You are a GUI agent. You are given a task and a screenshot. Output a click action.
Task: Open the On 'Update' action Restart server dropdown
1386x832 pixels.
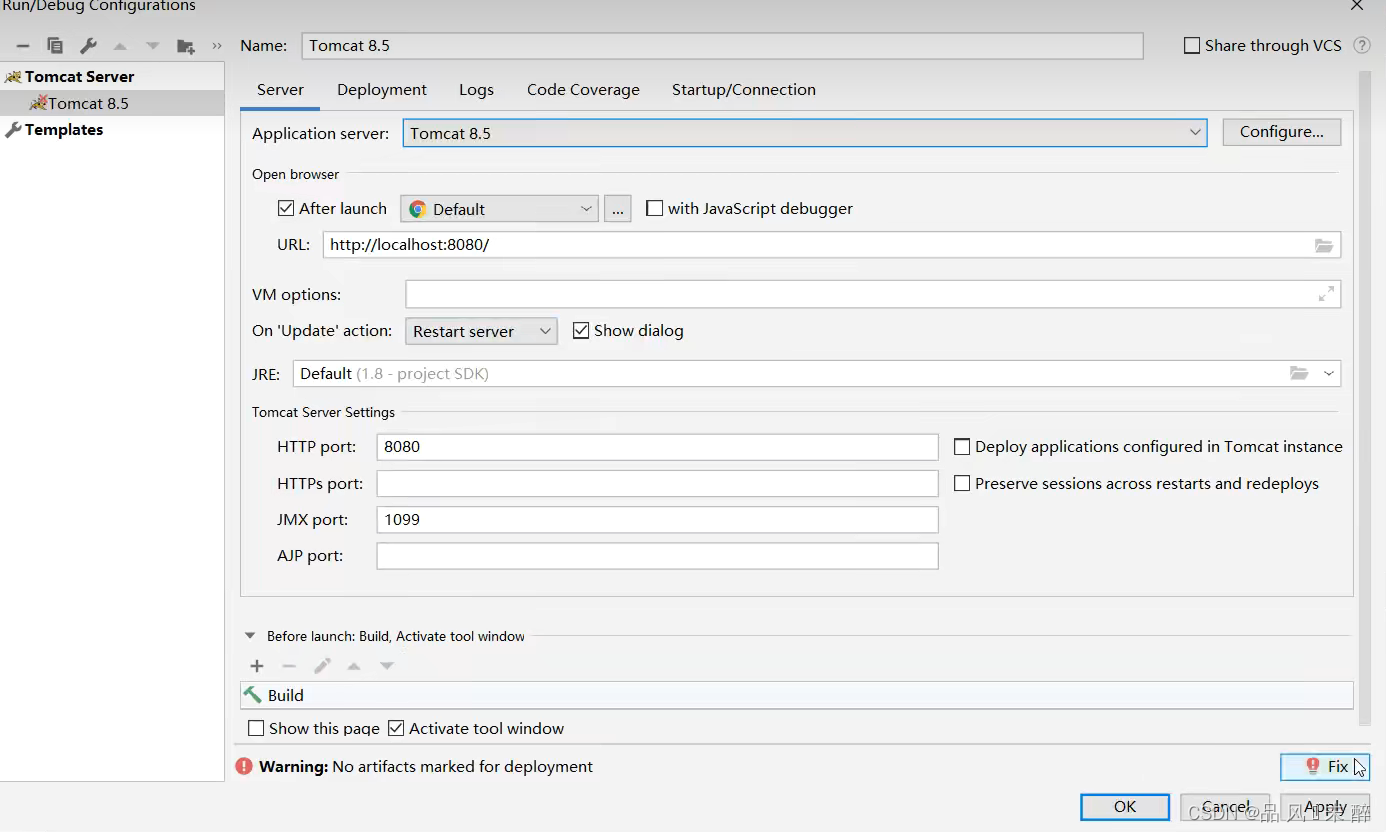[481, 331]
